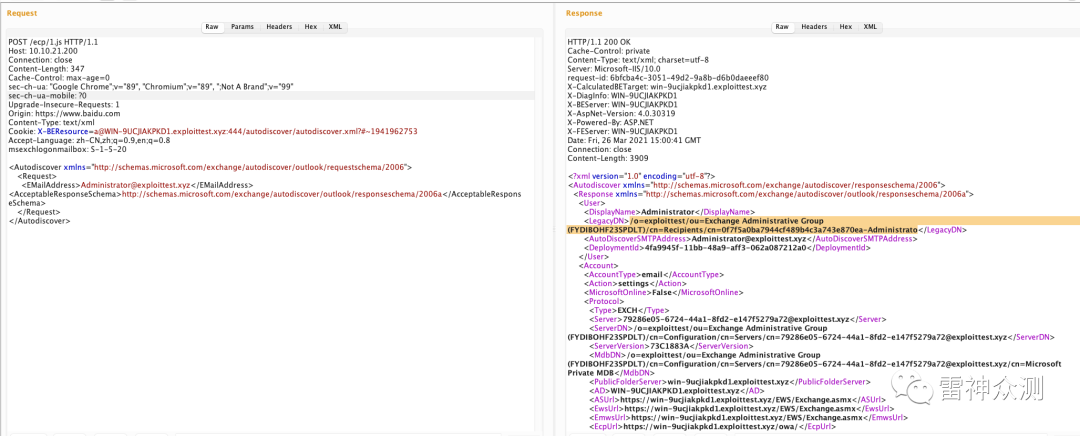1080x436 pixels.
Task: Click the 'X-BEServer: WIN-9UCJIAKPKD1' header
Action: pos(623,105)
